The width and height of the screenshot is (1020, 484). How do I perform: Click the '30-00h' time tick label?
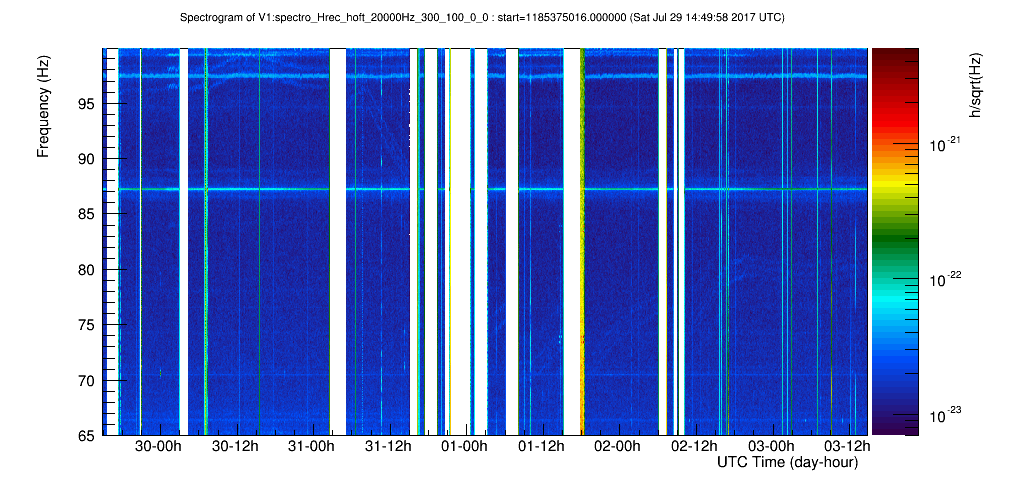click(x=158, y=446)
